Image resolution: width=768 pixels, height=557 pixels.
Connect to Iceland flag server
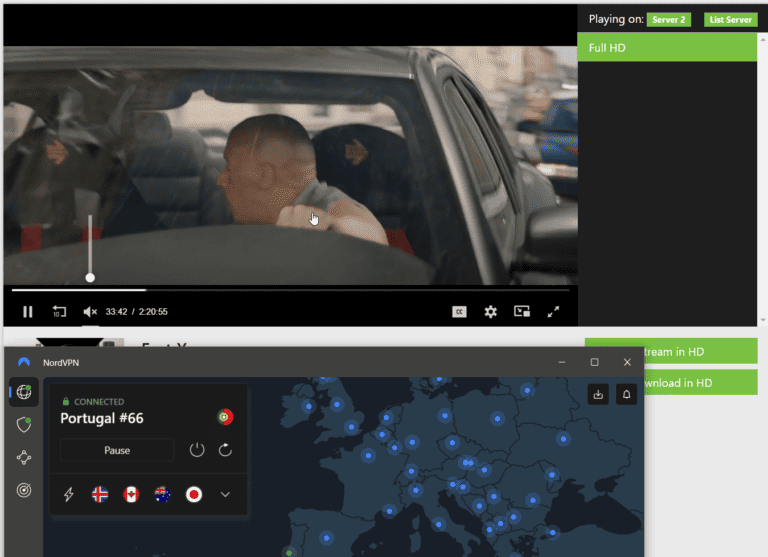(x=100, y=494)
